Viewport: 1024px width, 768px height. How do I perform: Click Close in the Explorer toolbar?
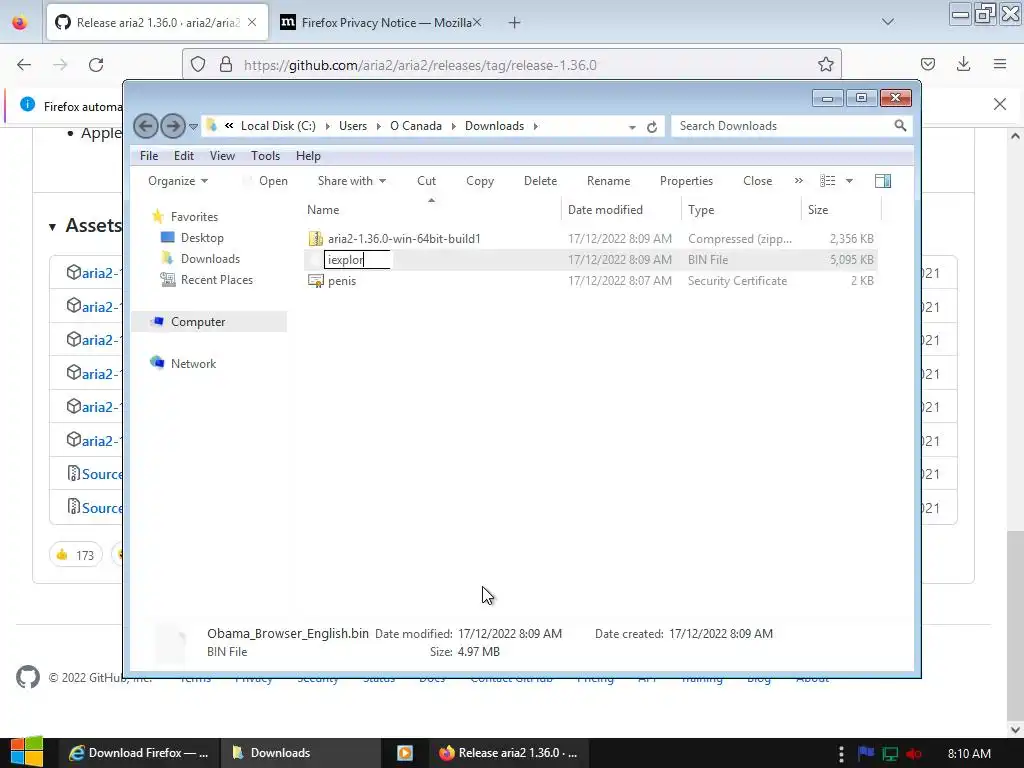(758, 181)
